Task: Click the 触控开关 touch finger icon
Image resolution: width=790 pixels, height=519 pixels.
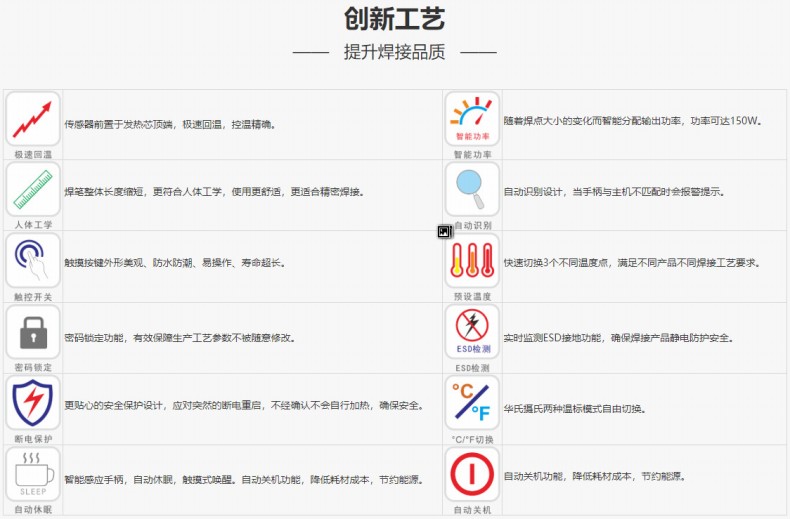Action: 33,260
